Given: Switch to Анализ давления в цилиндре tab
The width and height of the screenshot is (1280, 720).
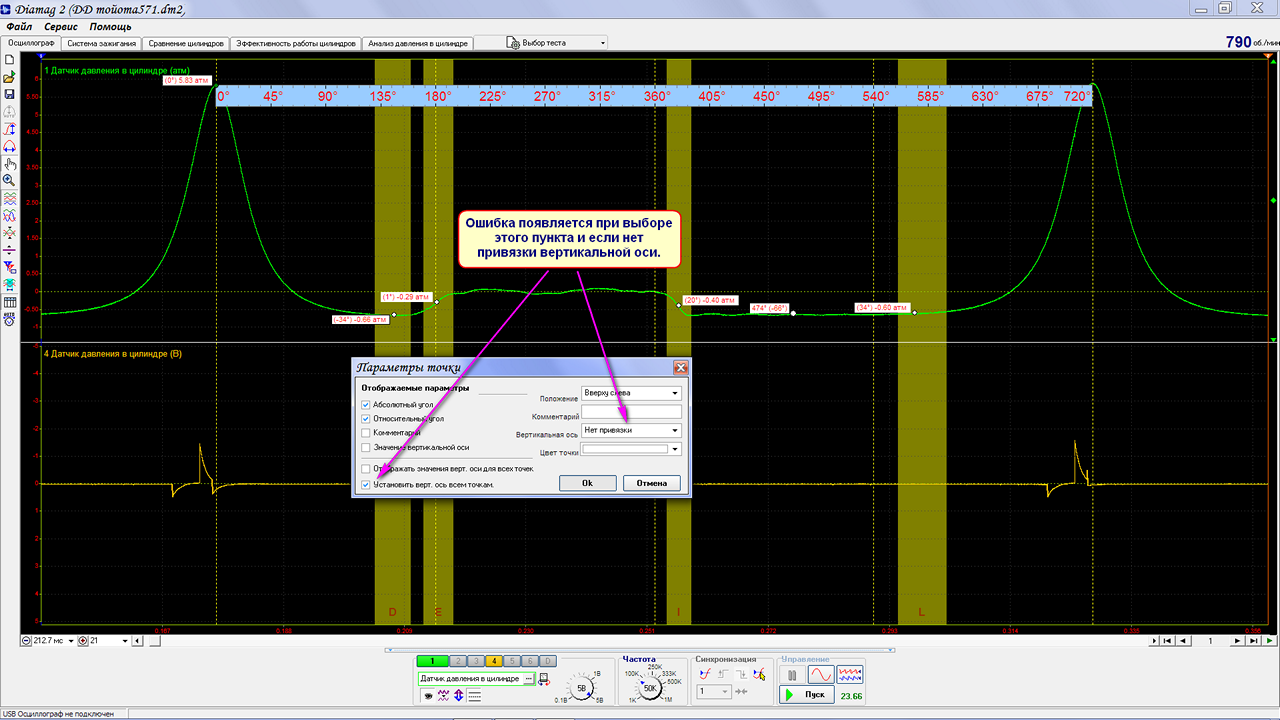Looking at the screenshot, I should [x=418, y=44].
